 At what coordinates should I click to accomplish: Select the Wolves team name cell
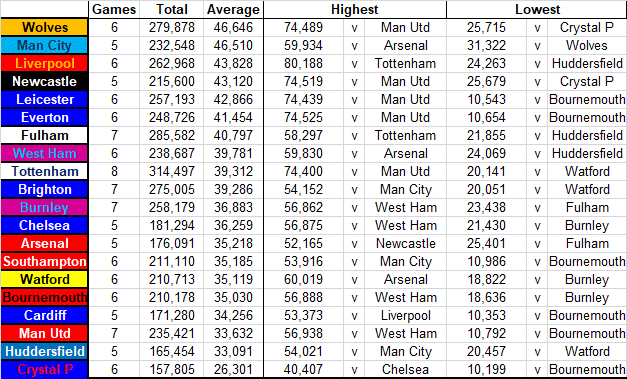tap(44, 27)
